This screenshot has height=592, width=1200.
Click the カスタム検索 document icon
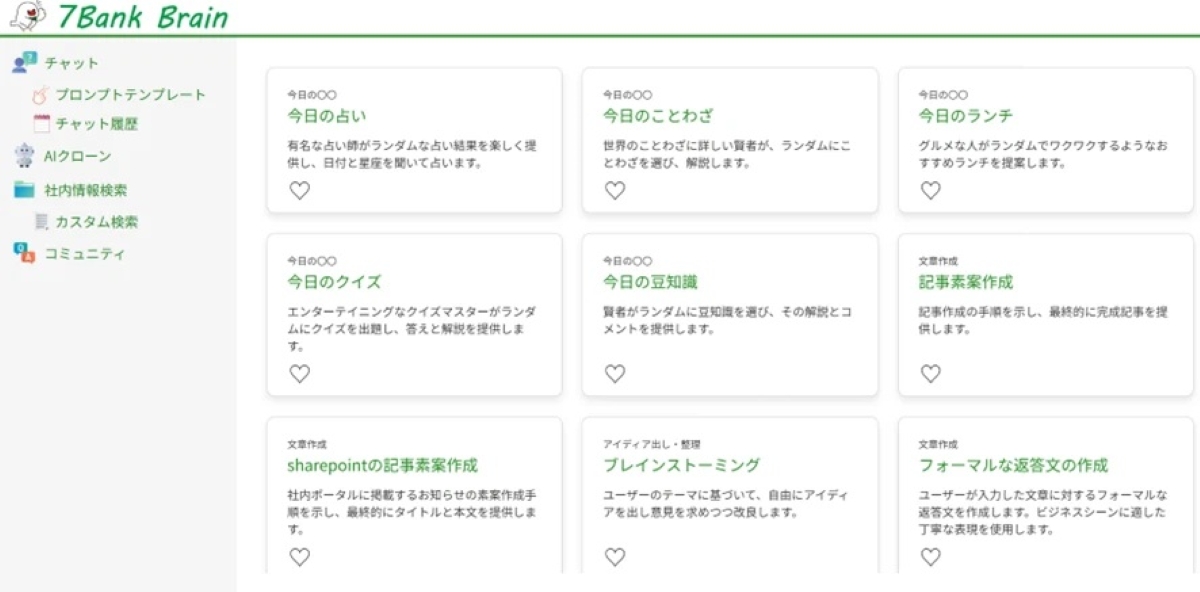click(x=41, y=222)
